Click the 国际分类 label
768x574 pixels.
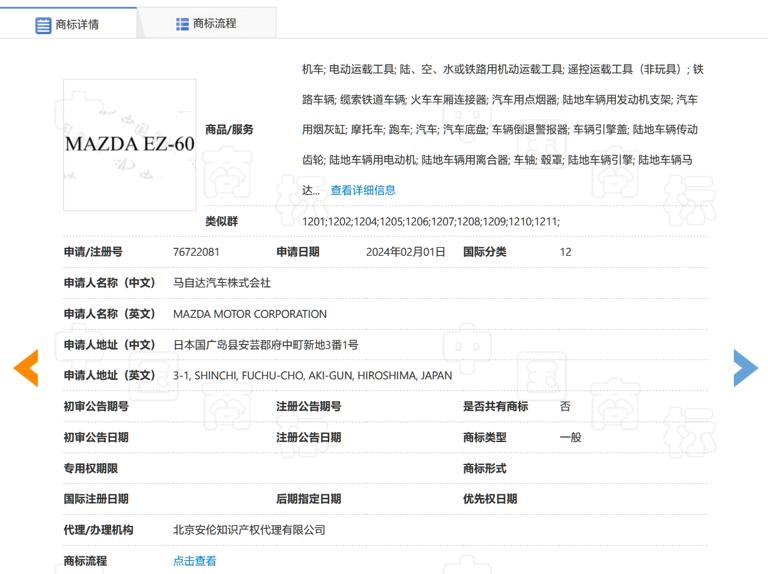pyautogui.click(x=485, y=252)
